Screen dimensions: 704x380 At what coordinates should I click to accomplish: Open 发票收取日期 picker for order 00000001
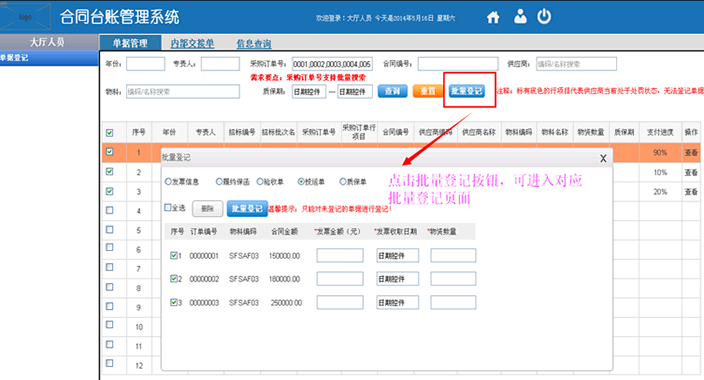[397, 256]
